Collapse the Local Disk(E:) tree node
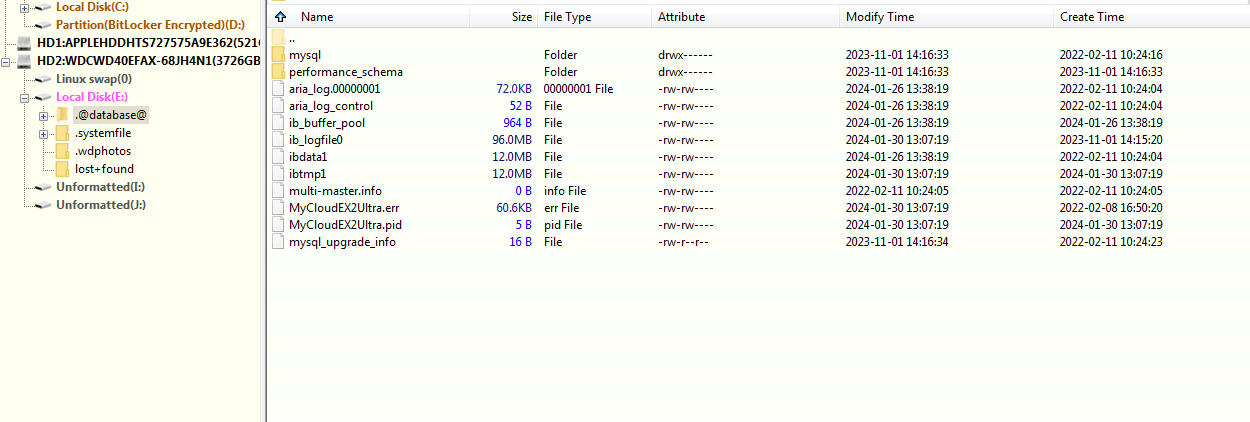The width and height of the screenshot is (1250, 422). click(x=24, y=97)
